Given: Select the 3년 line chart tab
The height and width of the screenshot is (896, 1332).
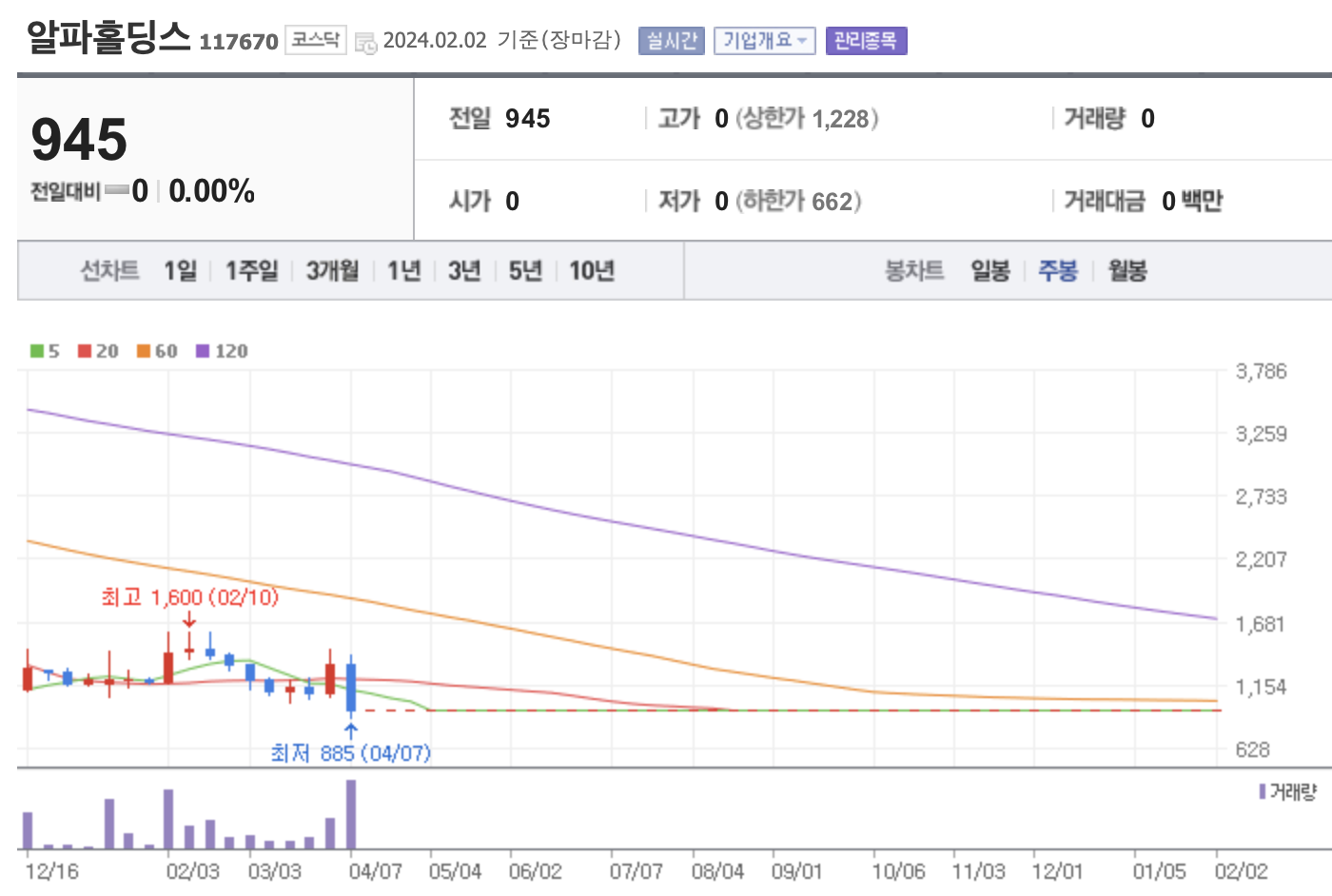Looking at the screenshot, I should click(464, 271).
